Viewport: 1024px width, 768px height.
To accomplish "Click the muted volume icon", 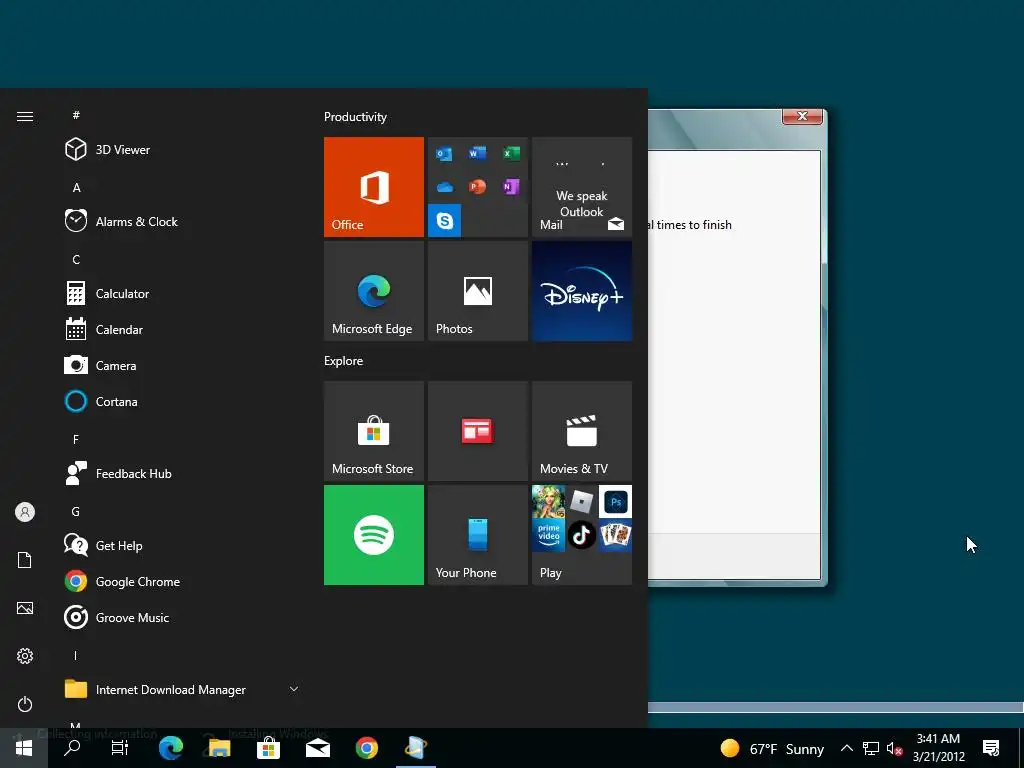I will [894, 748].
